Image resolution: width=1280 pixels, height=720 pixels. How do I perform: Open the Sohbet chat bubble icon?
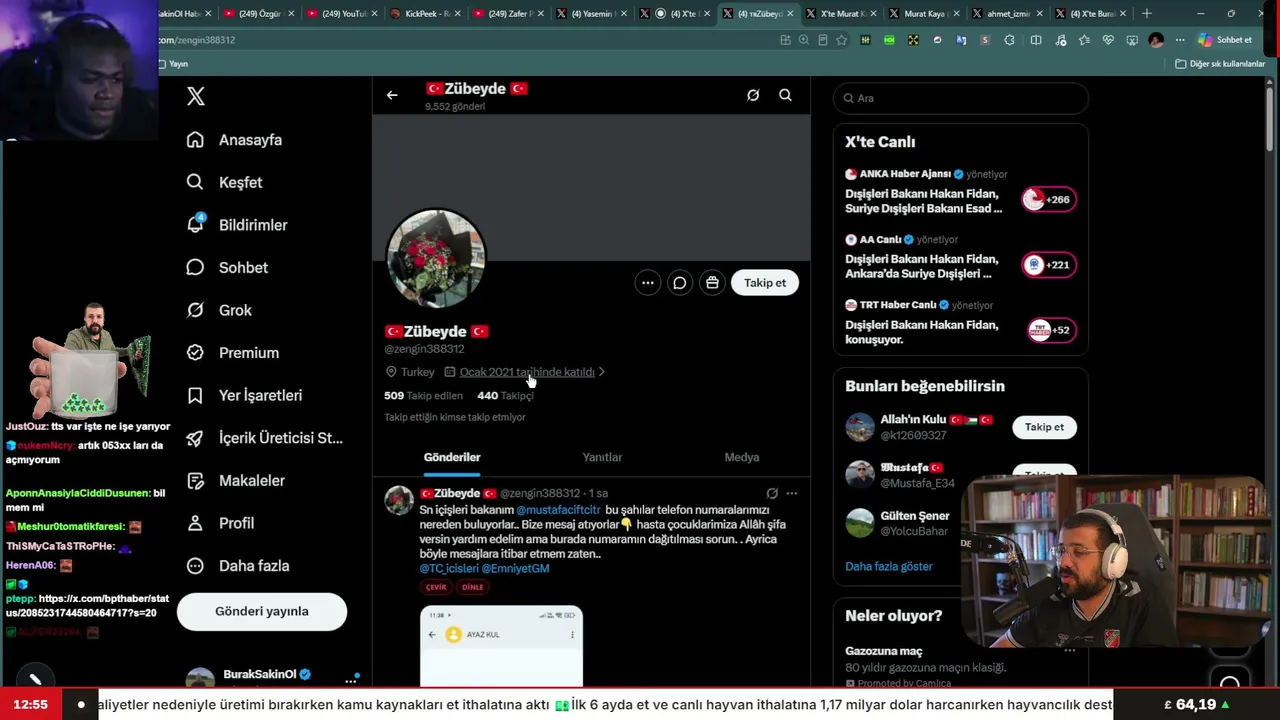tap(196, 267)
